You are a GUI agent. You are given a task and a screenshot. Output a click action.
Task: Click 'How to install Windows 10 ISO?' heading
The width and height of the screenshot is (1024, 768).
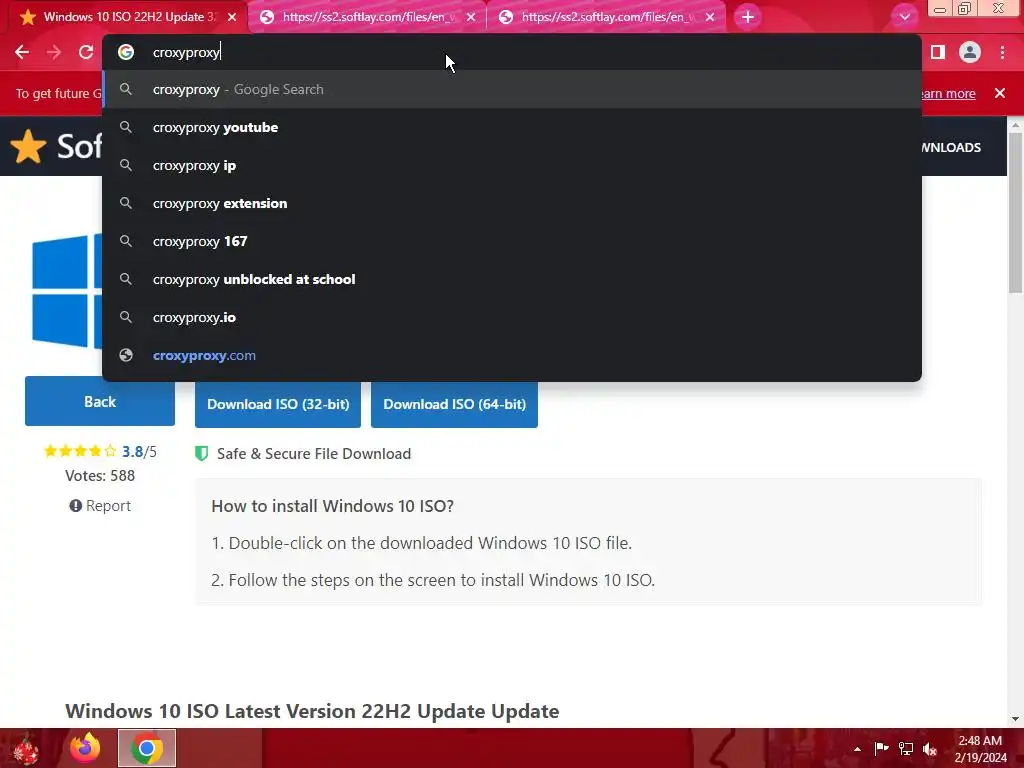pyautogui.click(x=332, y=506)
